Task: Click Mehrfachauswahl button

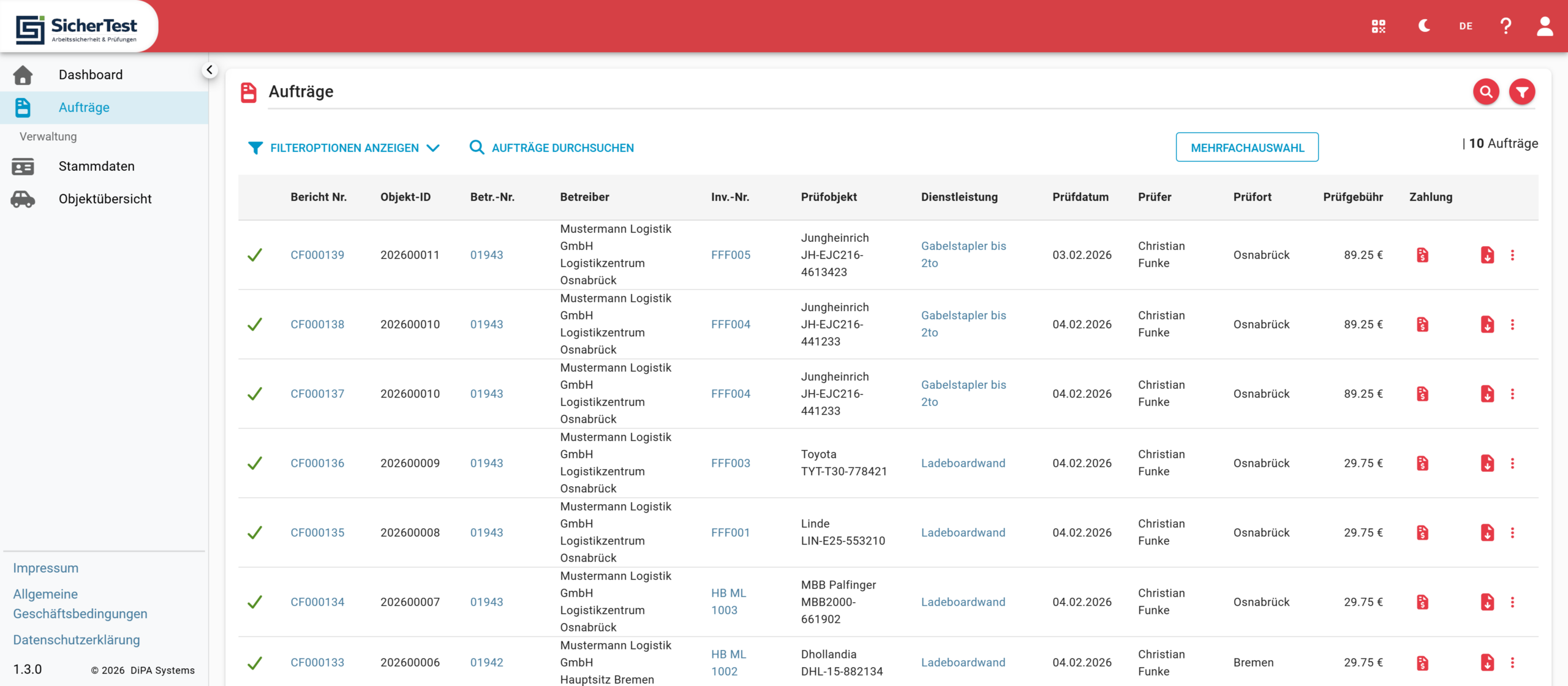Action: [x=1247, y=148]
